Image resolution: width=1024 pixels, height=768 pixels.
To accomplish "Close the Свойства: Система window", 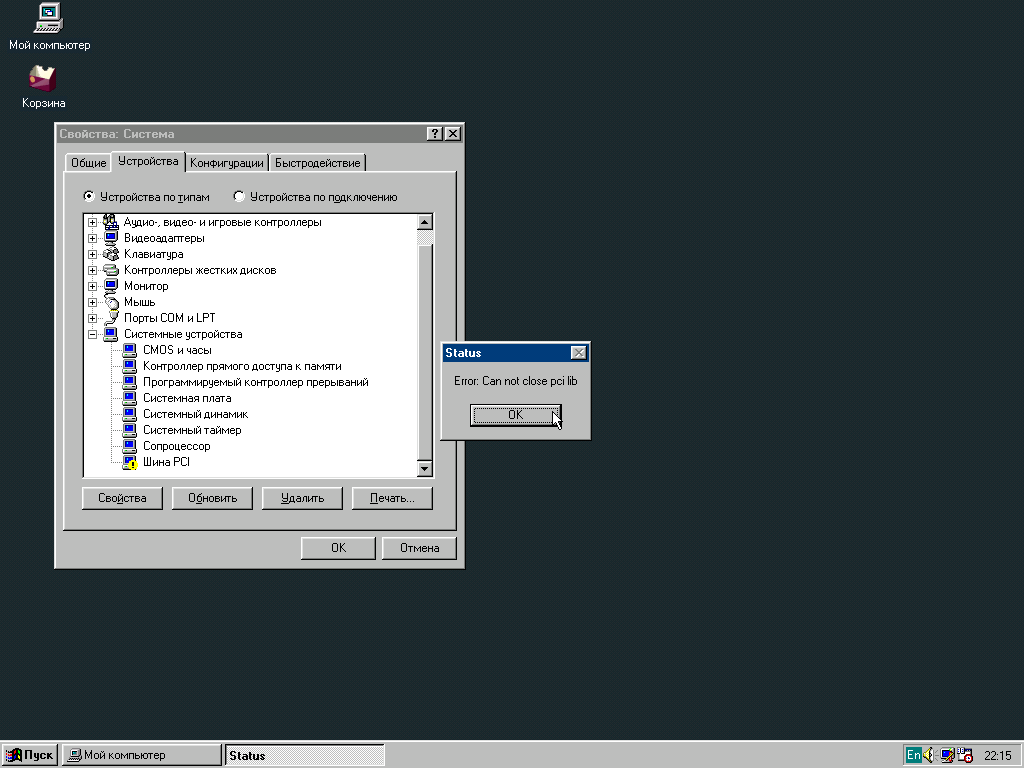I will 453,134.
